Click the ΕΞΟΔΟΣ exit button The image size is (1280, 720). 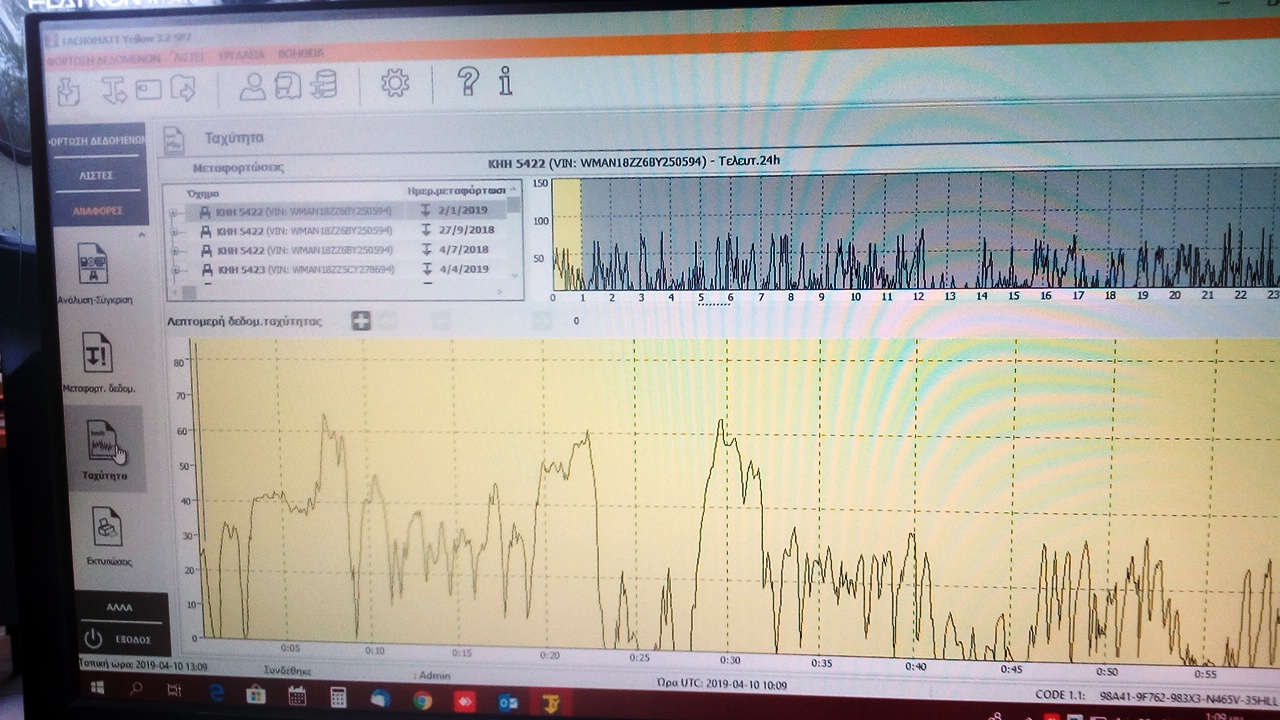(x=121, y=638)
